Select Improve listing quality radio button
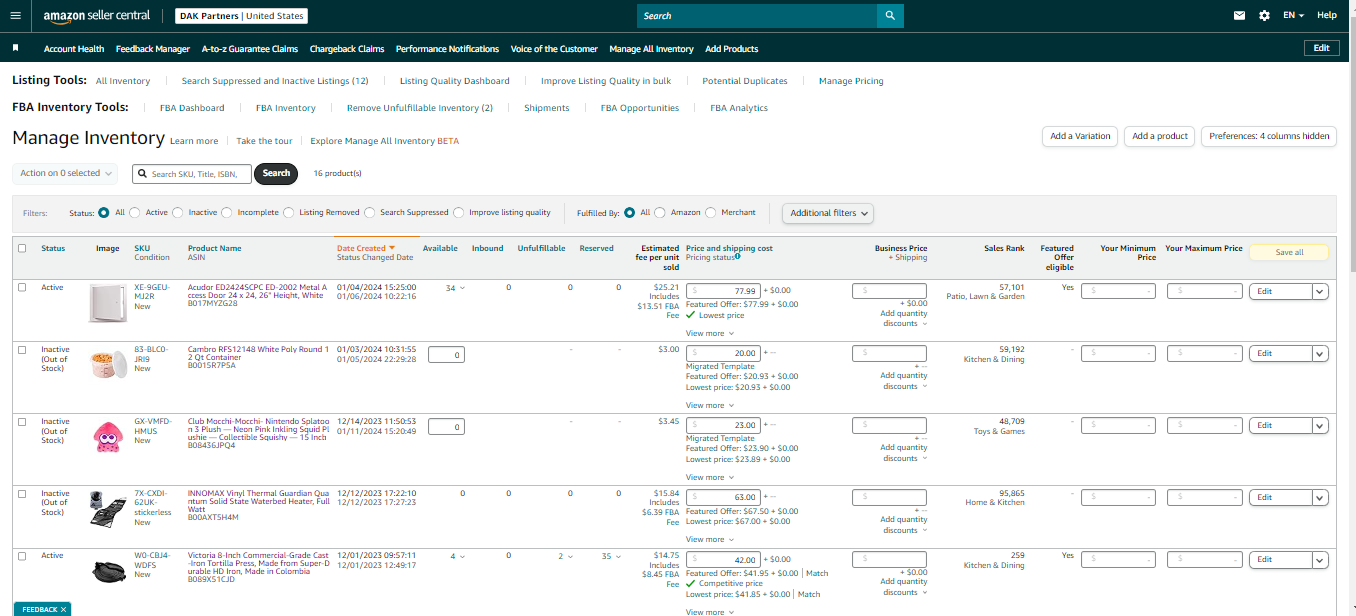1356x616 pixels. [459, 212]
